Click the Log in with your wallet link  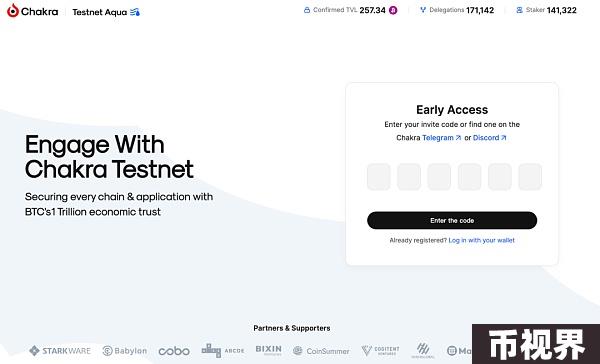[x=481, y=240]
